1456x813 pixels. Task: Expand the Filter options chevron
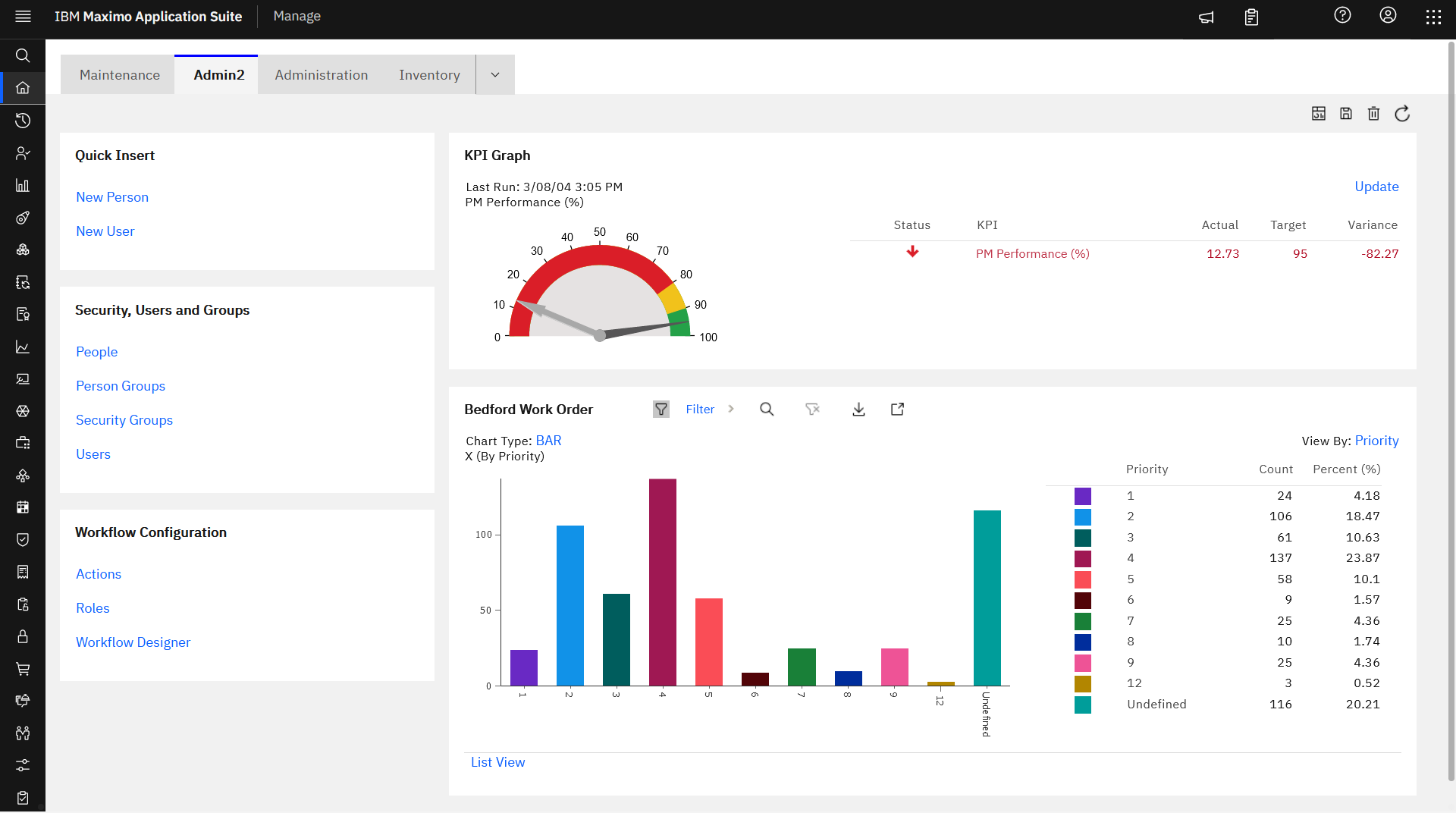[x=730, y=409]
